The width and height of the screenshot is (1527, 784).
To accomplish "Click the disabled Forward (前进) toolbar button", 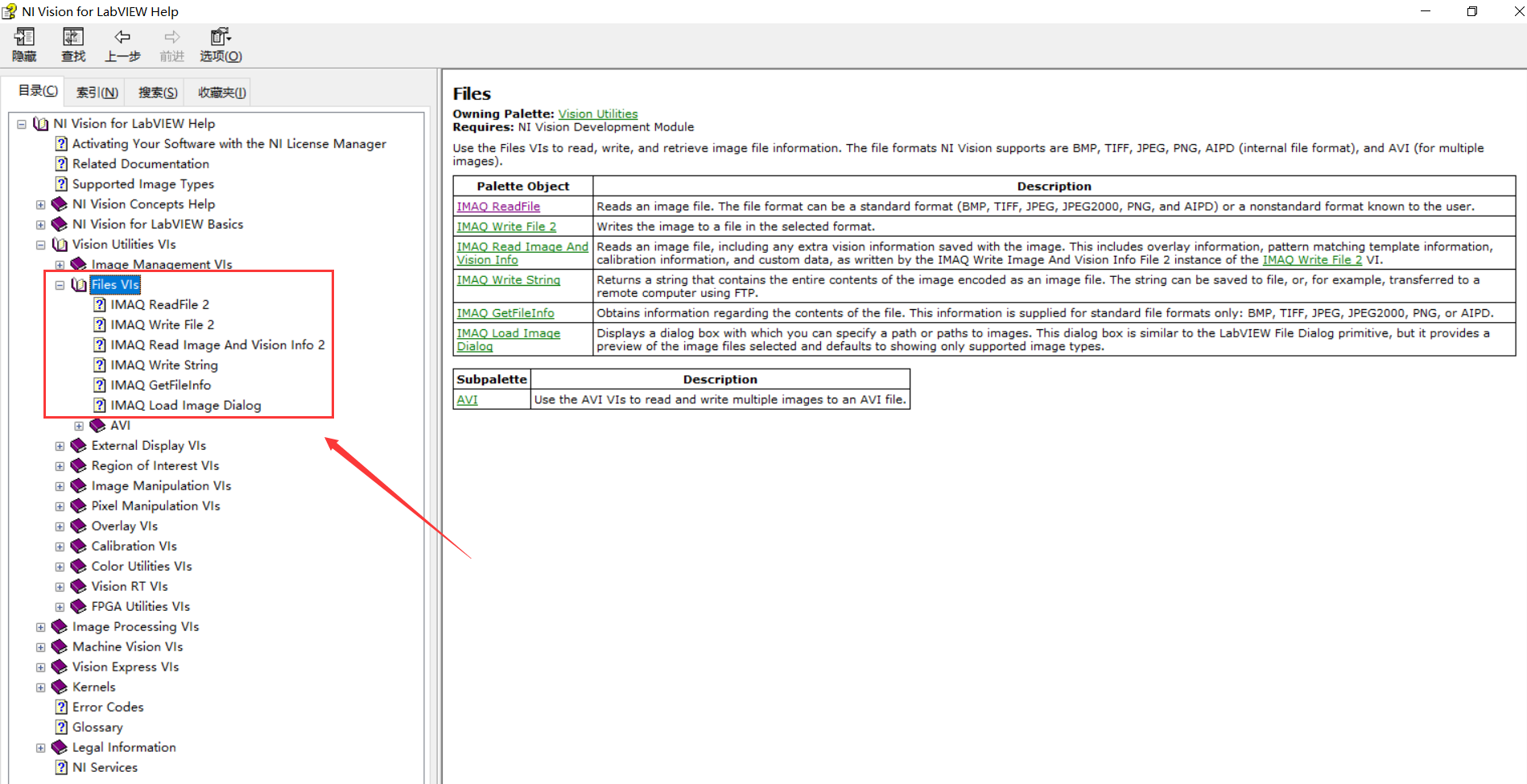I will pos(171,45).
